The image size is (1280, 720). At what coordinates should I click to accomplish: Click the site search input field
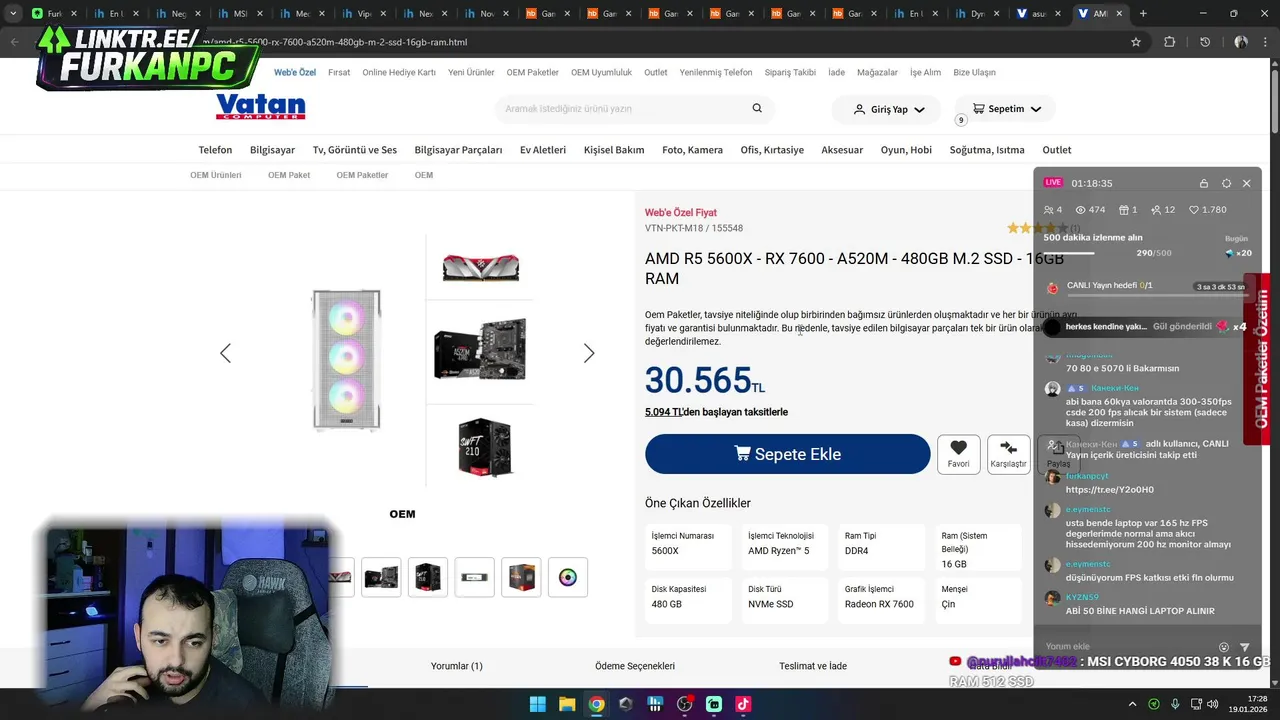625,108
